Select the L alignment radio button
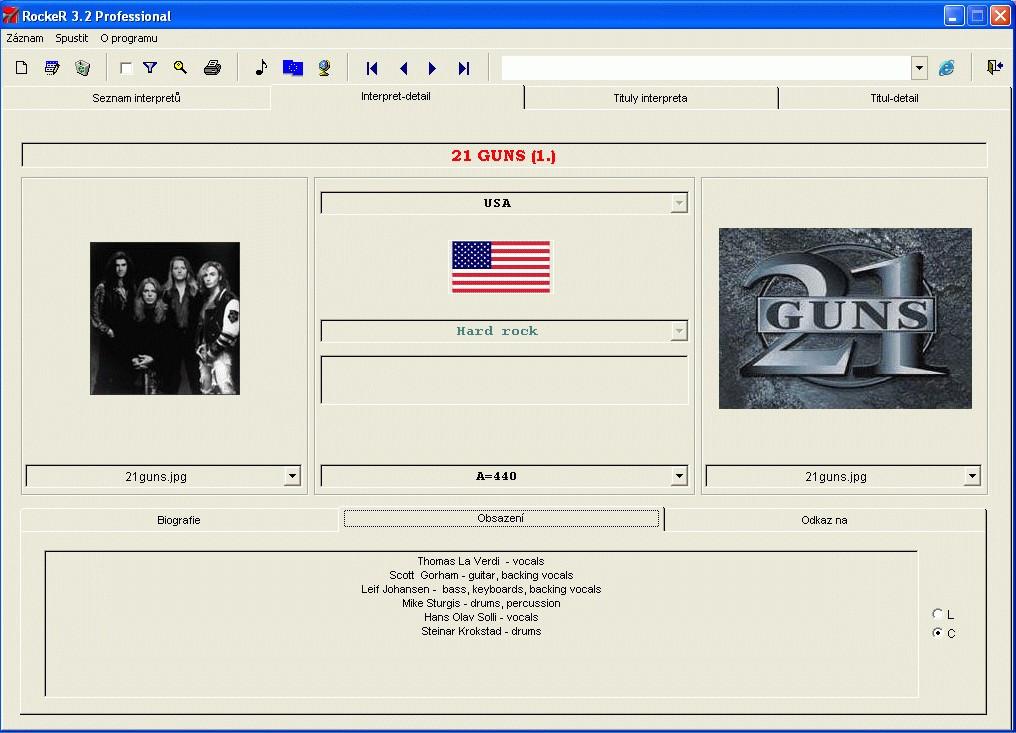The width and height of the screenshot is (1016, 733). (x=938, y=614)
